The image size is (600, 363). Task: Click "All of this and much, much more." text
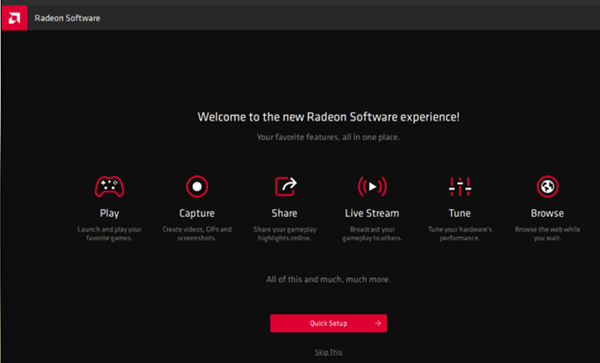click(x=328, y=279)
